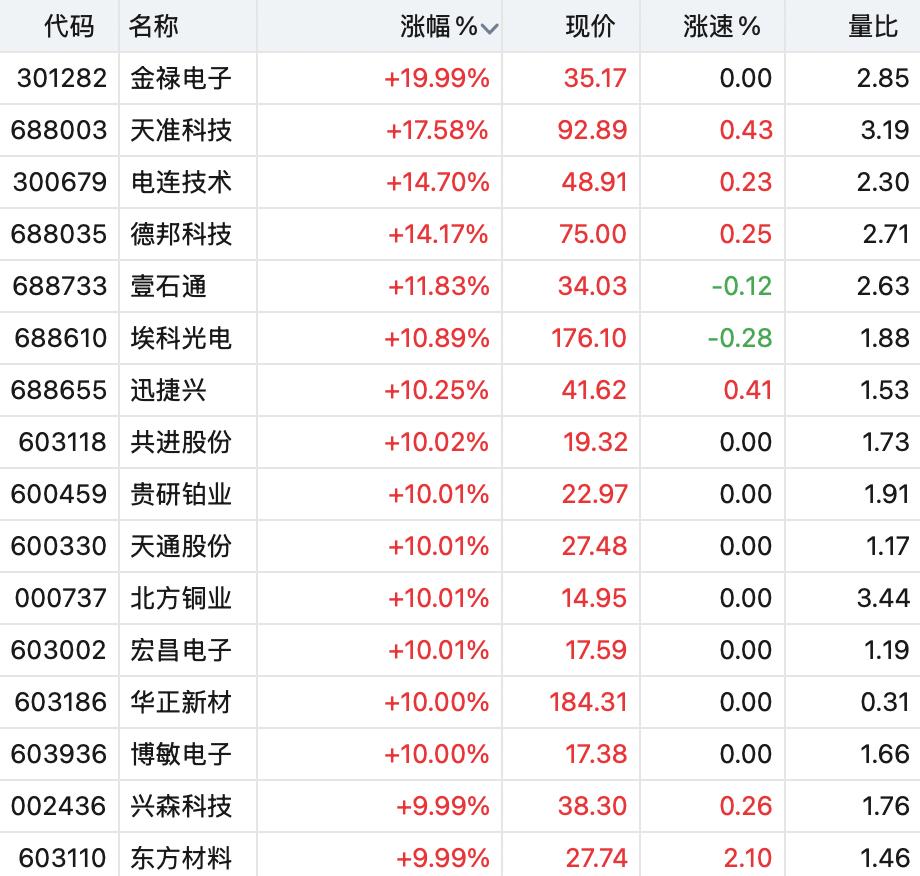This screenshot has height=876, width=920.
Task: Select stock code 688003
Action: point(59,130)
